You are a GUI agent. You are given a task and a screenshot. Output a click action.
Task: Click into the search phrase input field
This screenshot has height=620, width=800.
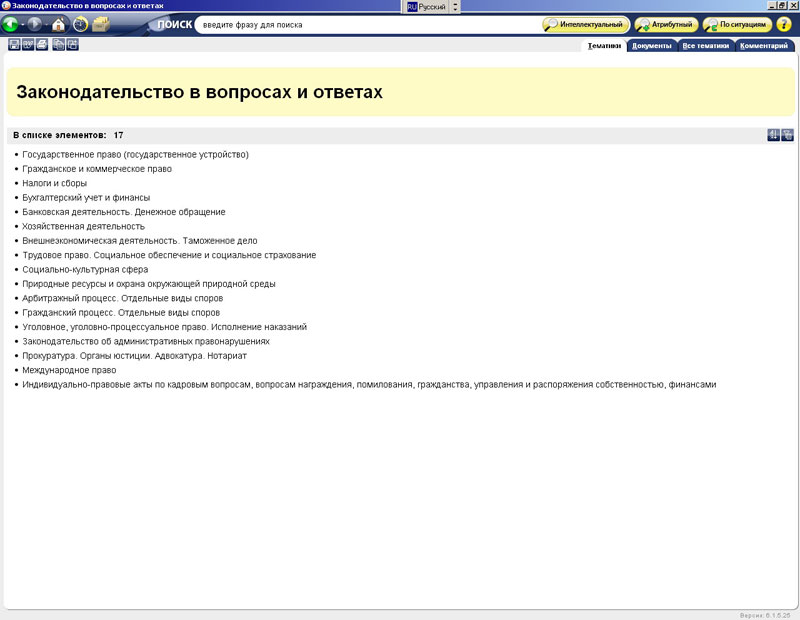point(365,24)
